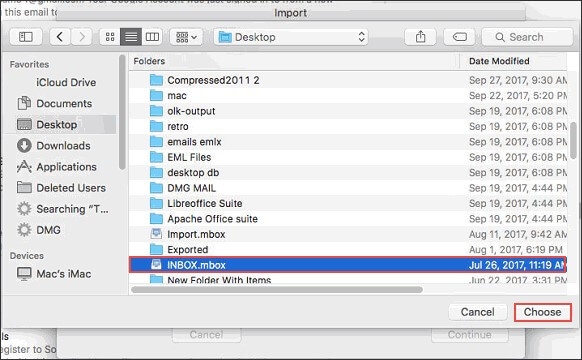Click the retro folder icon
Viewport: 582px width, 360px height.
click(x=156, y=126)
